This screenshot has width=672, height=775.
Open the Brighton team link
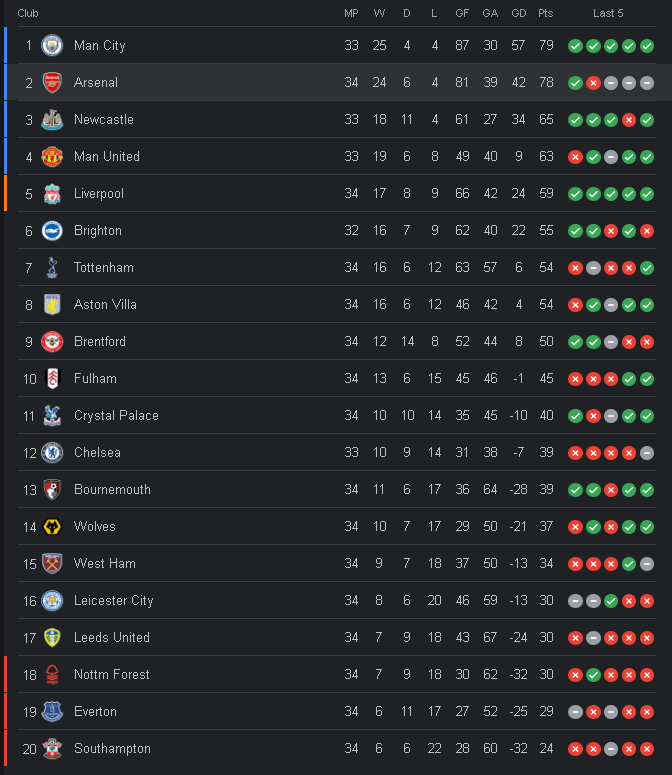97,230
